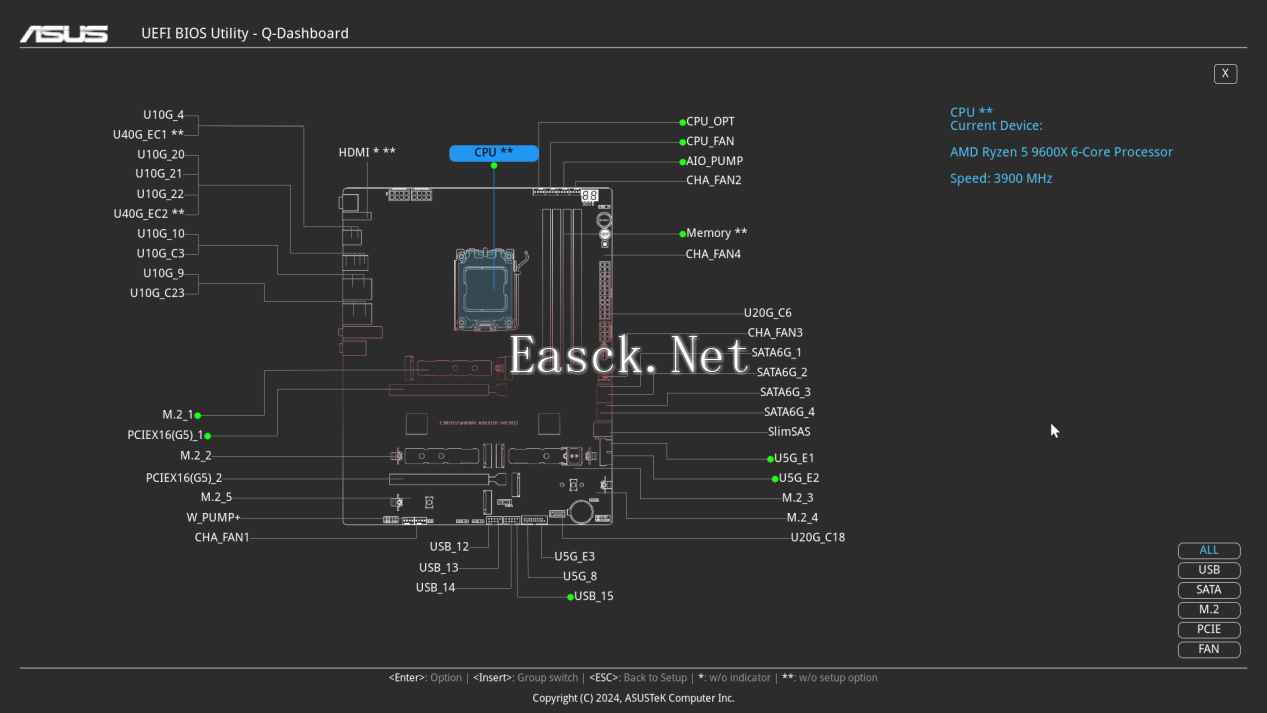Click the <Enter>: Option hint
1267x713 pixels.
425,678
